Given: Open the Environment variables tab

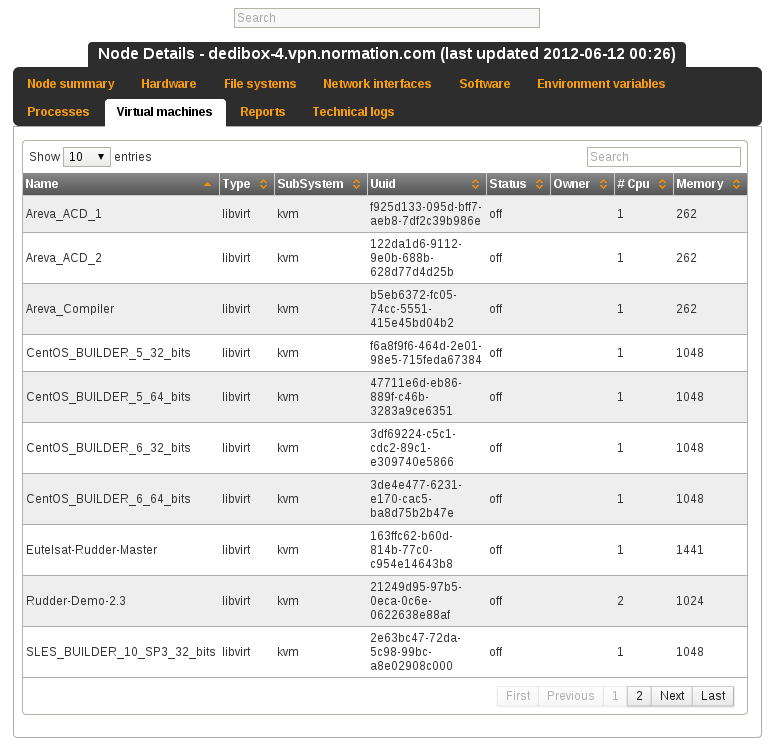Looking at the screenshot, I should [601, 83].
